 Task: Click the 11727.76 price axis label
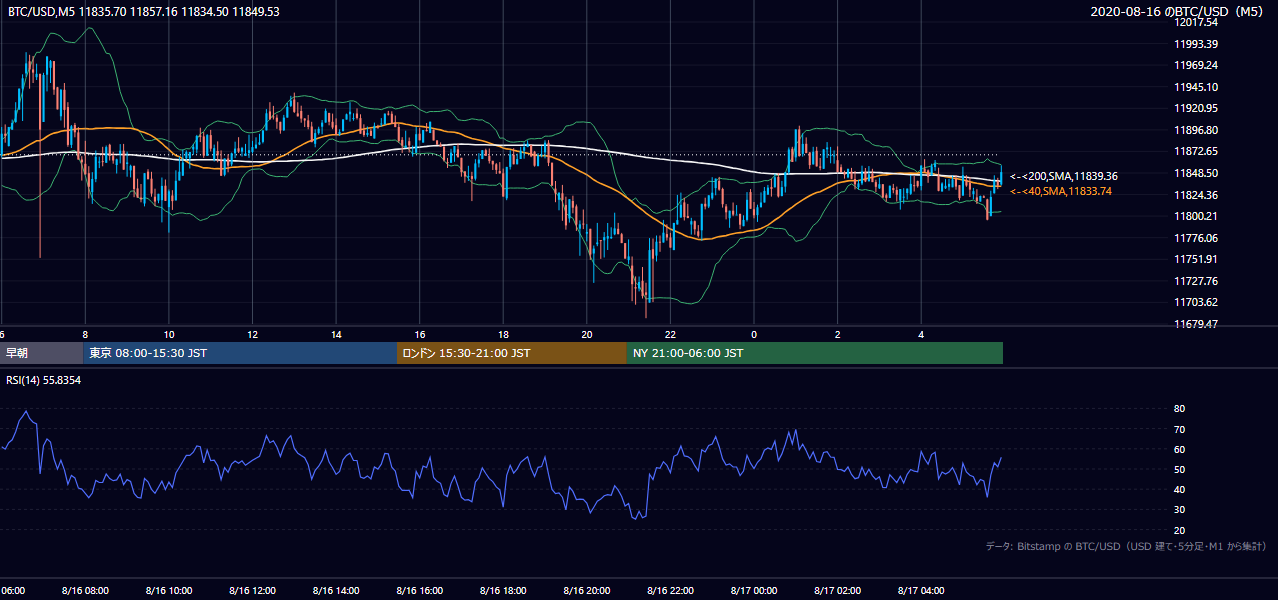pos(1195,281)
